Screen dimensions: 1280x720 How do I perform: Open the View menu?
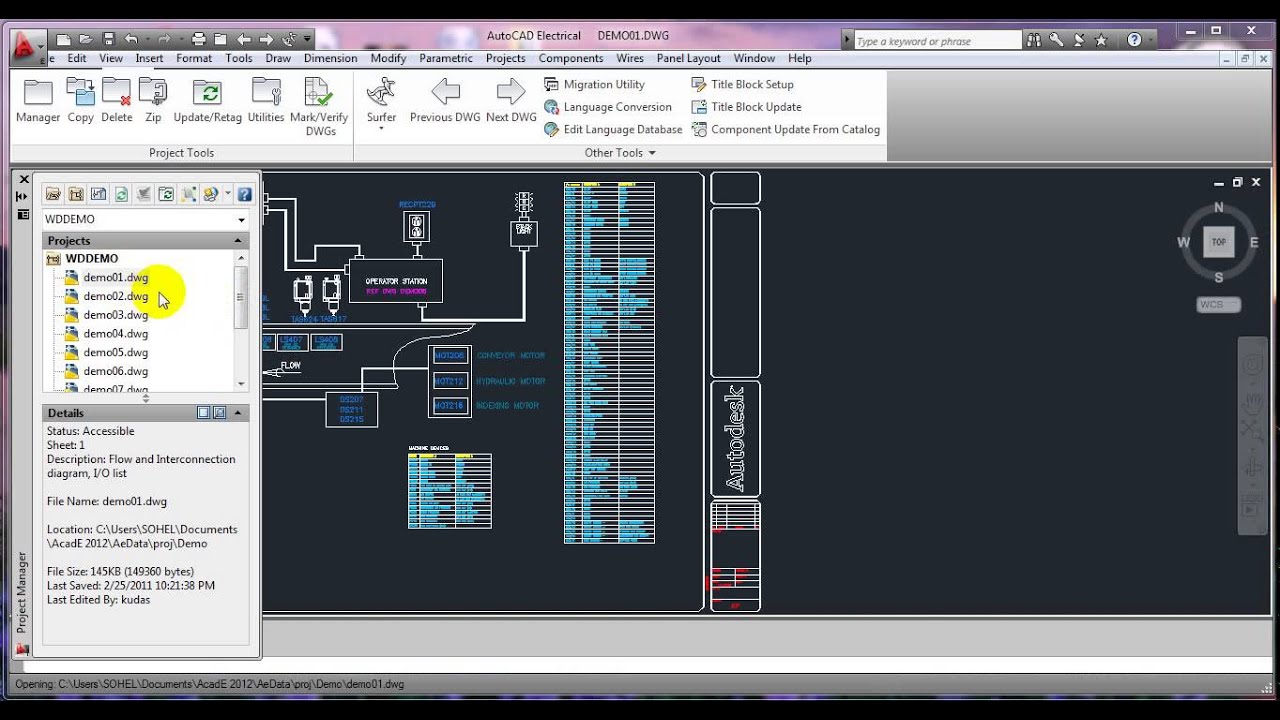111,59
